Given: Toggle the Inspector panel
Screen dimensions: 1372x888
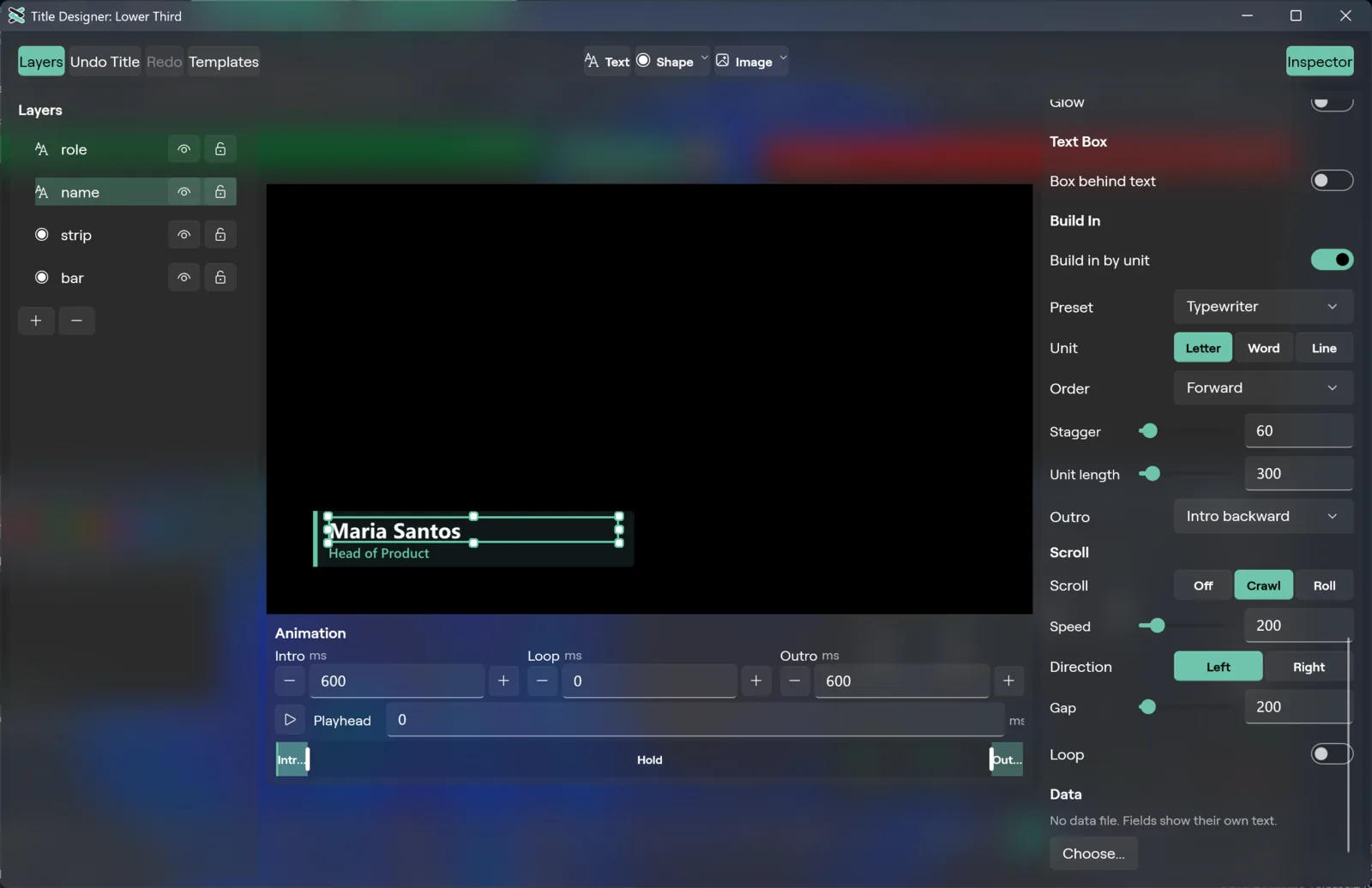Looking at the screenshot, I should click(1320, 62).
